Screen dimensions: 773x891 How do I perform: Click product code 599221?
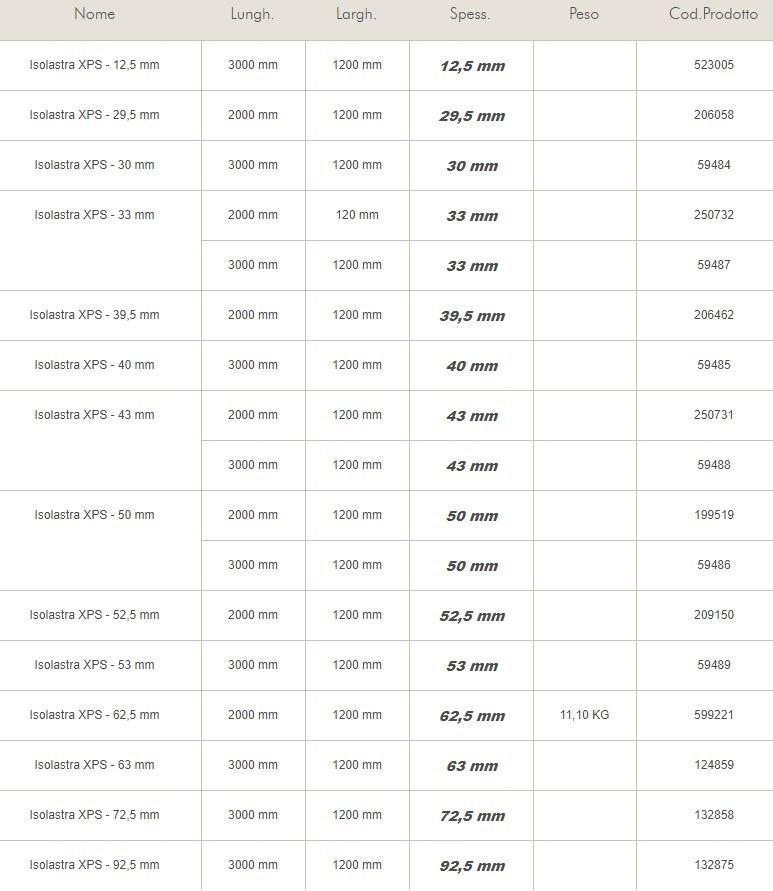tap(714, 715)
